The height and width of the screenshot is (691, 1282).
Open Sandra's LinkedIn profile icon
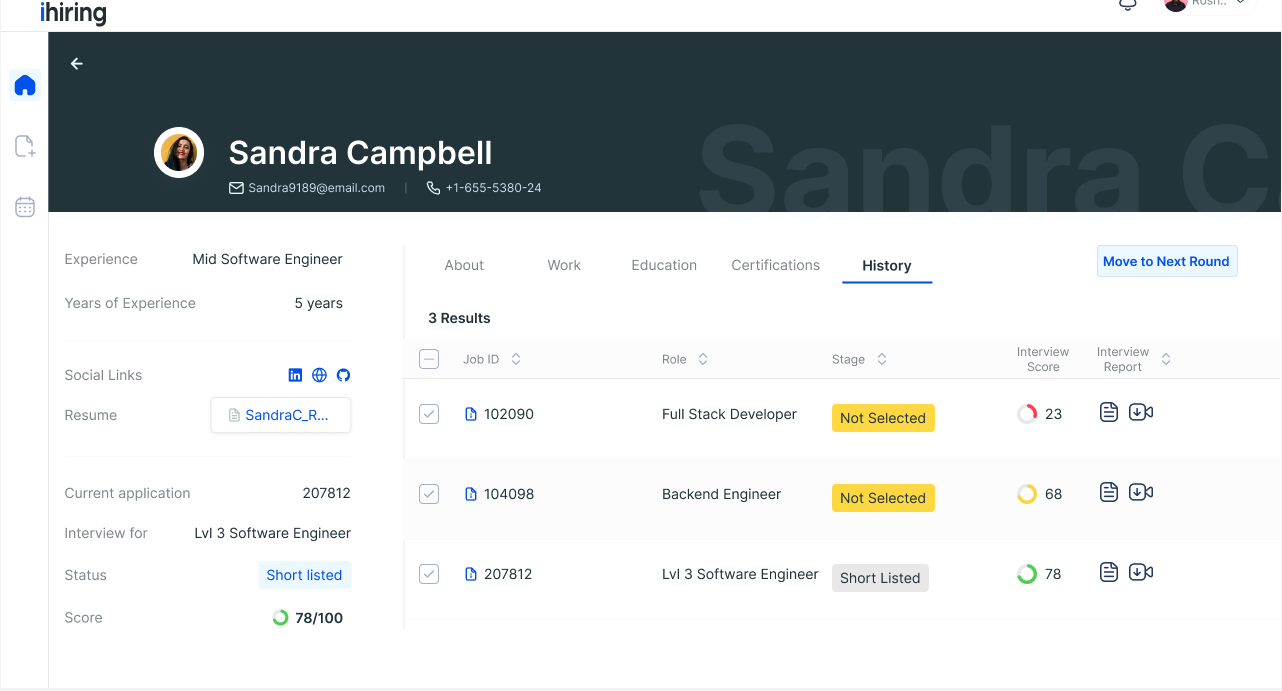295,374
